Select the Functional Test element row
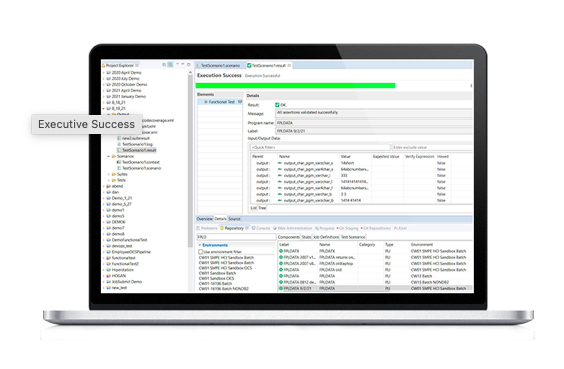The image size is (564, 369). [x=220, y=102]
